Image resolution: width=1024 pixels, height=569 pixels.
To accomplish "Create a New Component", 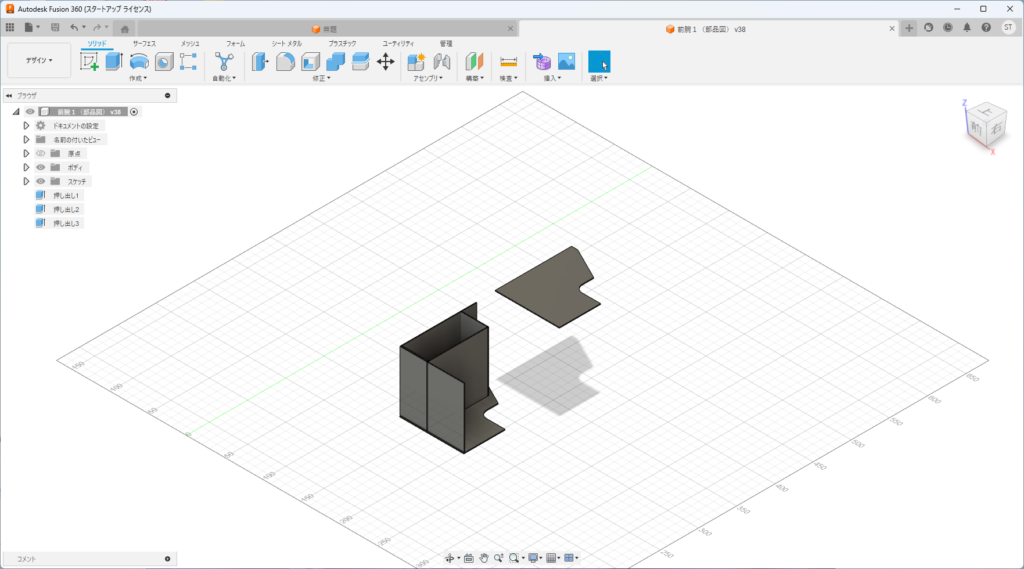I will click(x=416, y=61).
